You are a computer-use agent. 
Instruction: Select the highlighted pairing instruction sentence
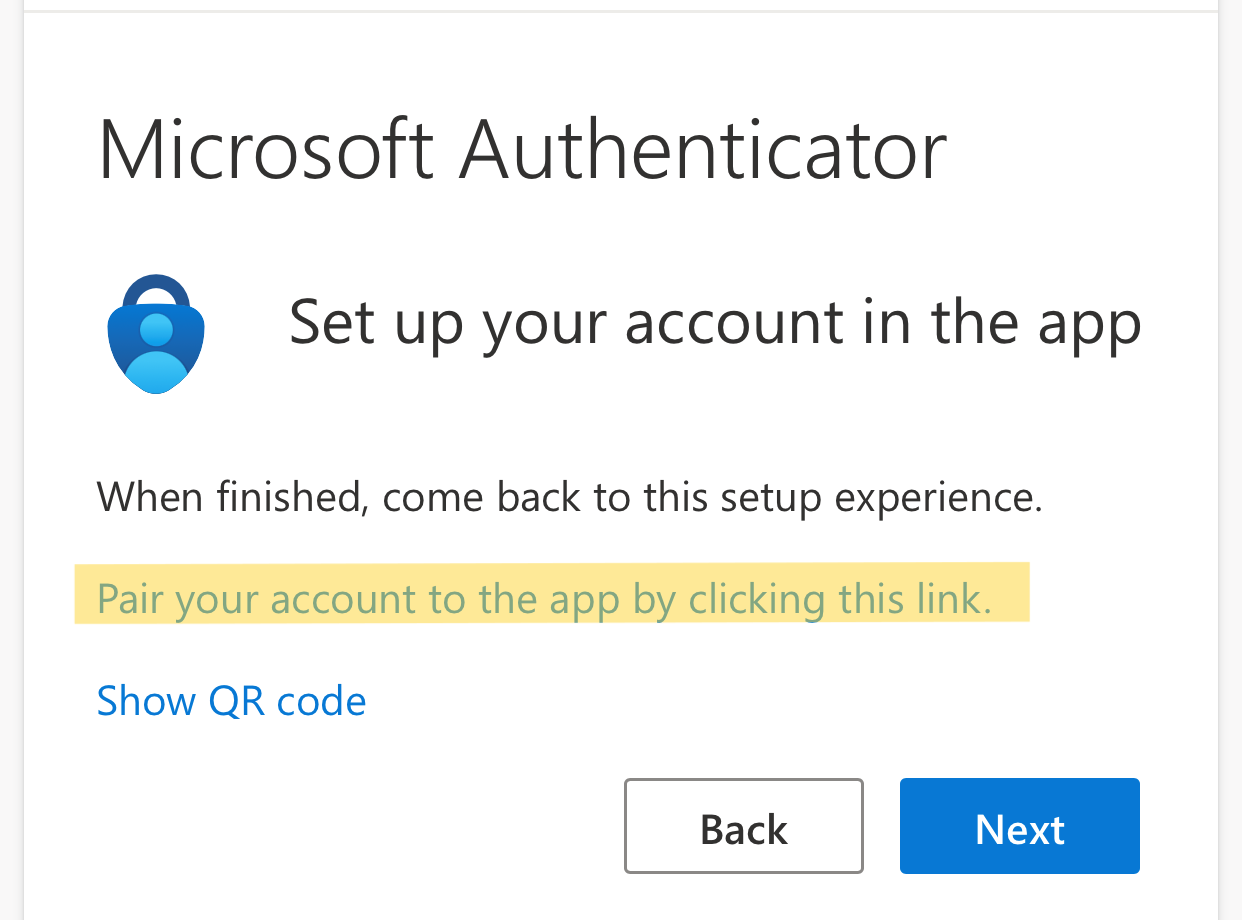pyautogui.click(x=550, y=597)
